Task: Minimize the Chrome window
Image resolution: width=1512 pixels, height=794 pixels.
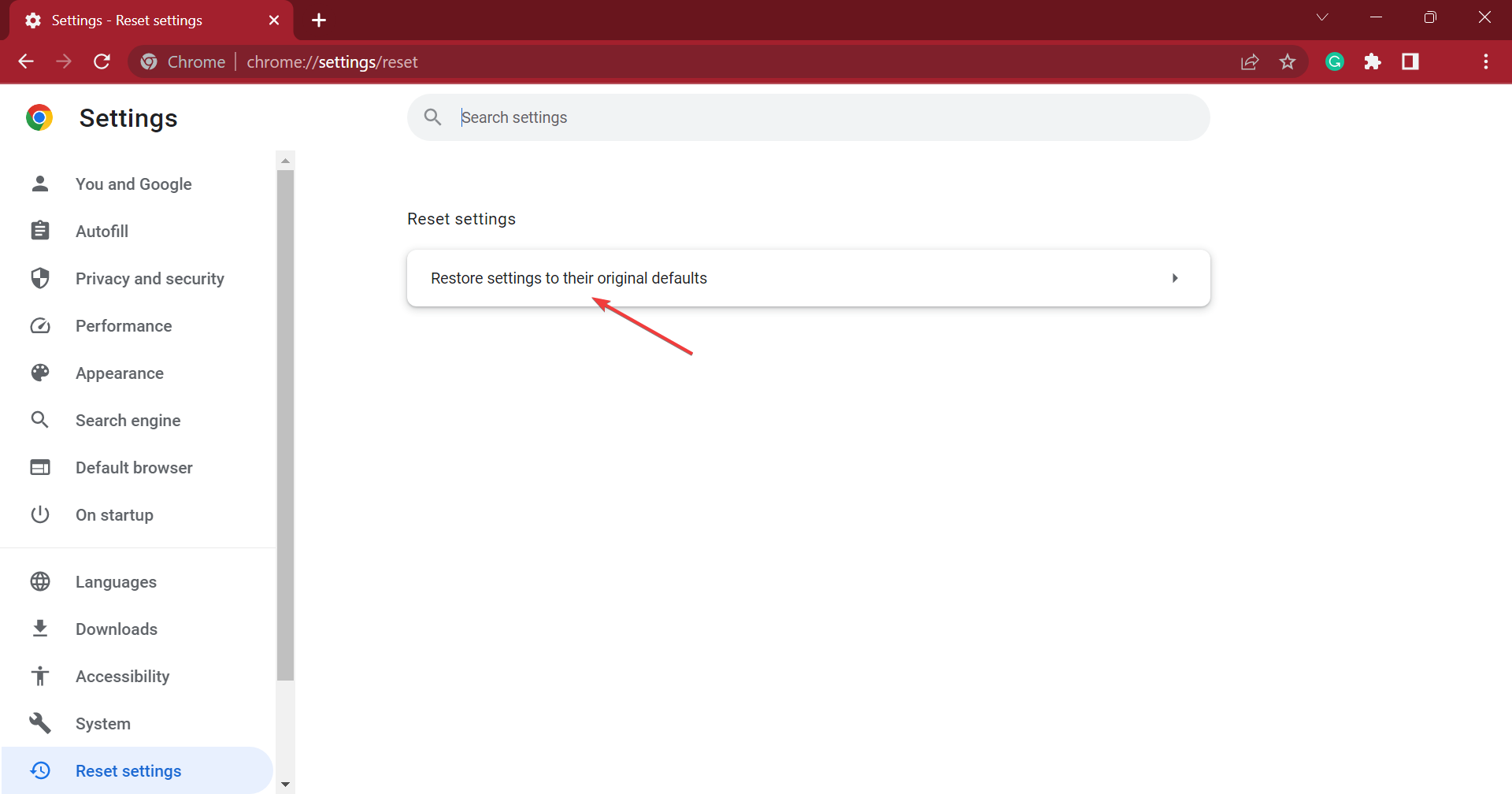Action: [1377, 17]
